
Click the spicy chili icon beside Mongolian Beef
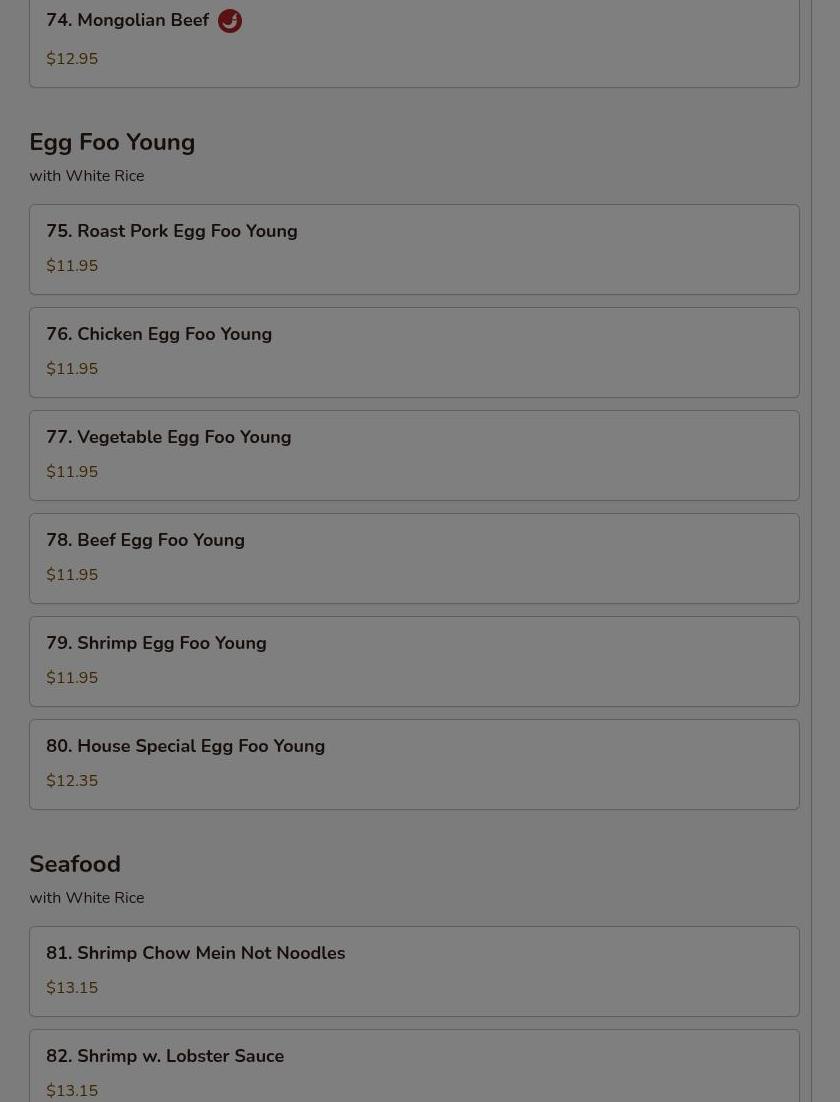pyautogui.click(x=230, y=21)
